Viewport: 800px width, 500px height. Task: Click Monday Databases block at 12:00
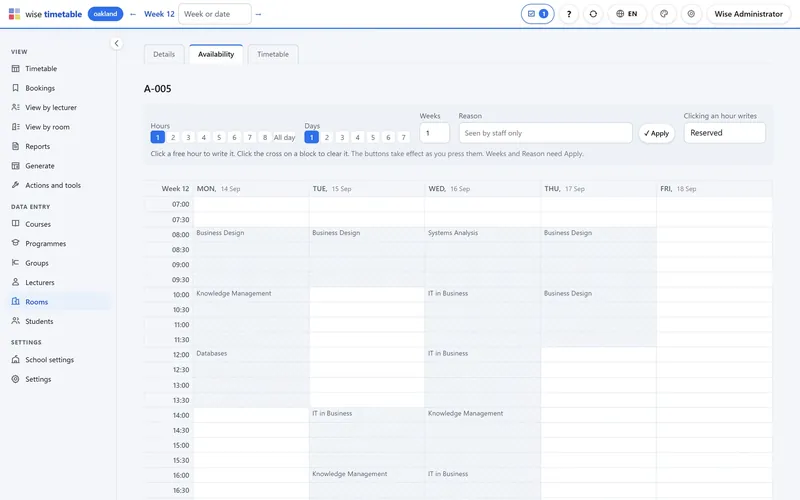pos(252,378)
